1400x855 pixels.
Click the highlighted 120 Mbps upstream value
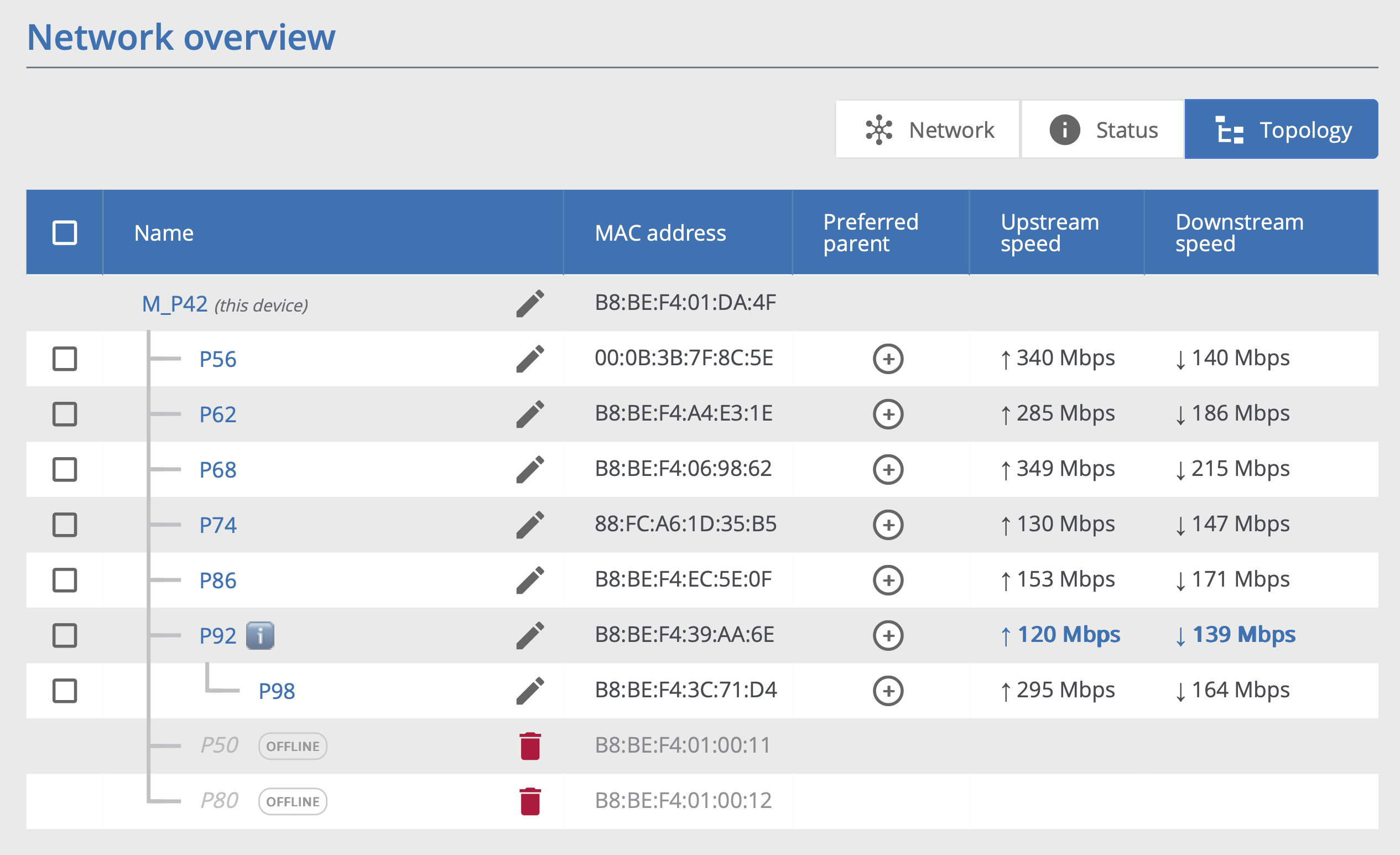pos(1060,634)
